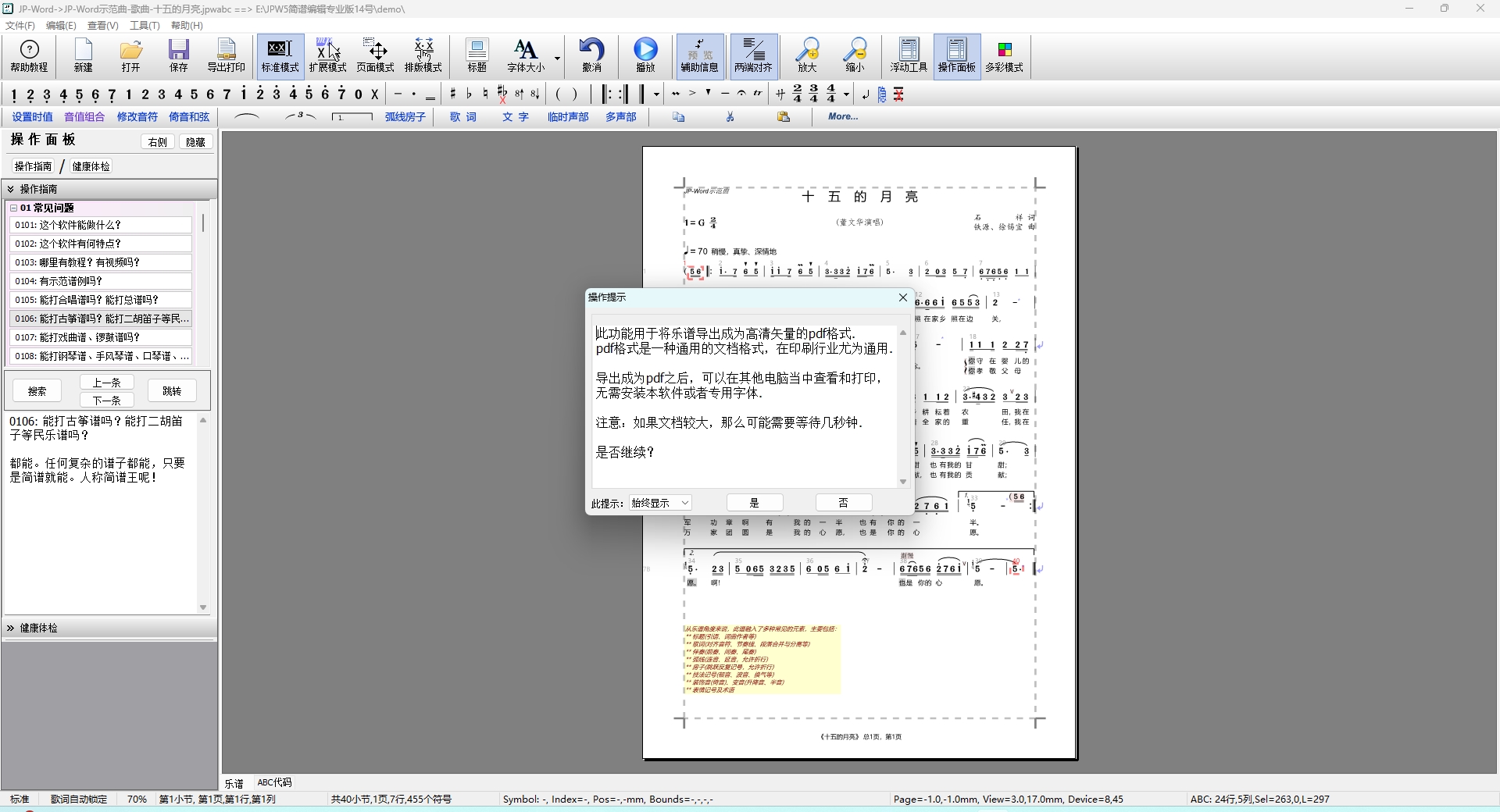Insert the rest note 0

click(x=359, y=94)
